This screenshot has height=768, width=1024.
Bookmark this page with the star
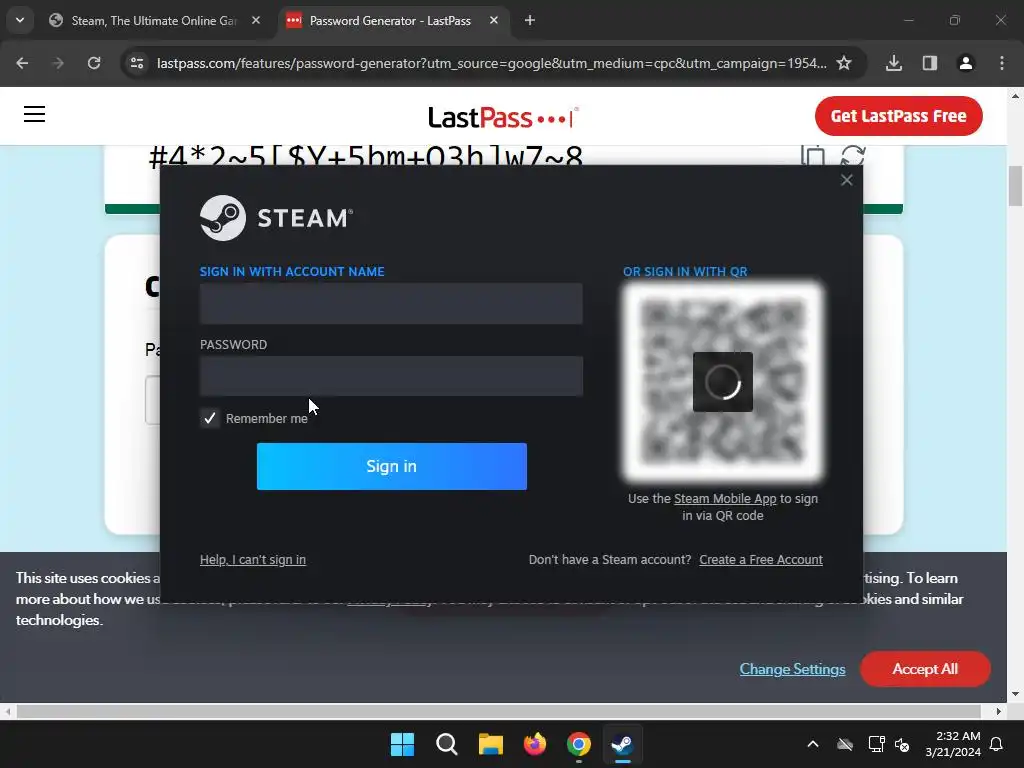pyautogui.click(x=844, y=63)
